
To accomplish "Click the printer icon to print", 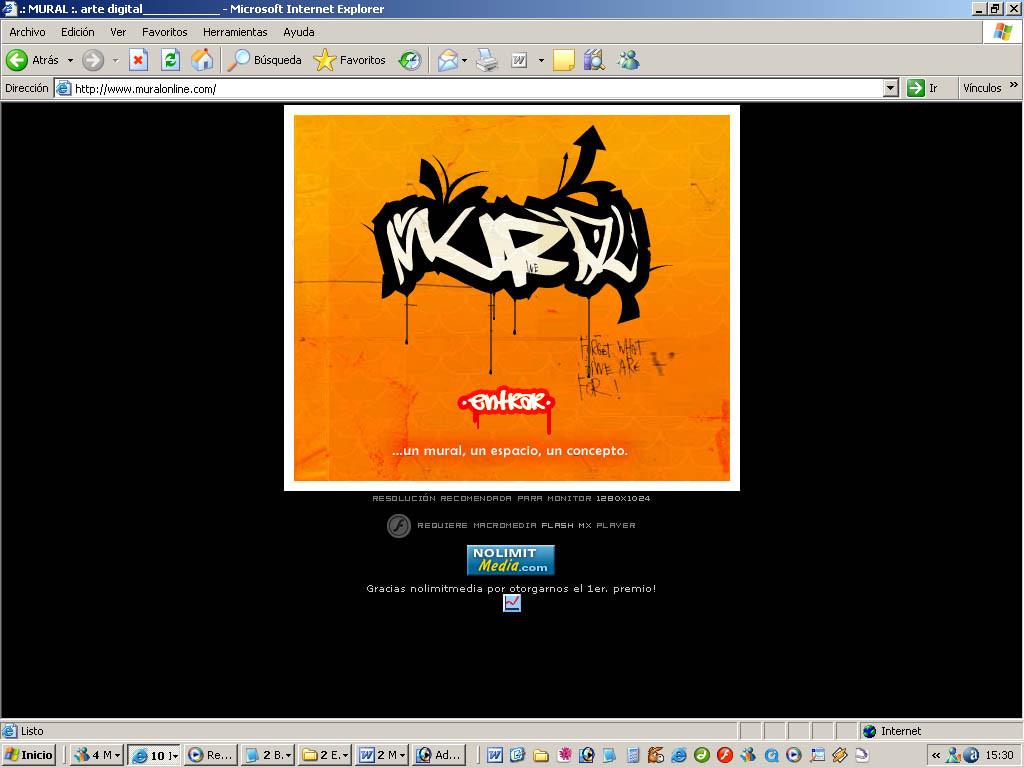I will [487, 60].
